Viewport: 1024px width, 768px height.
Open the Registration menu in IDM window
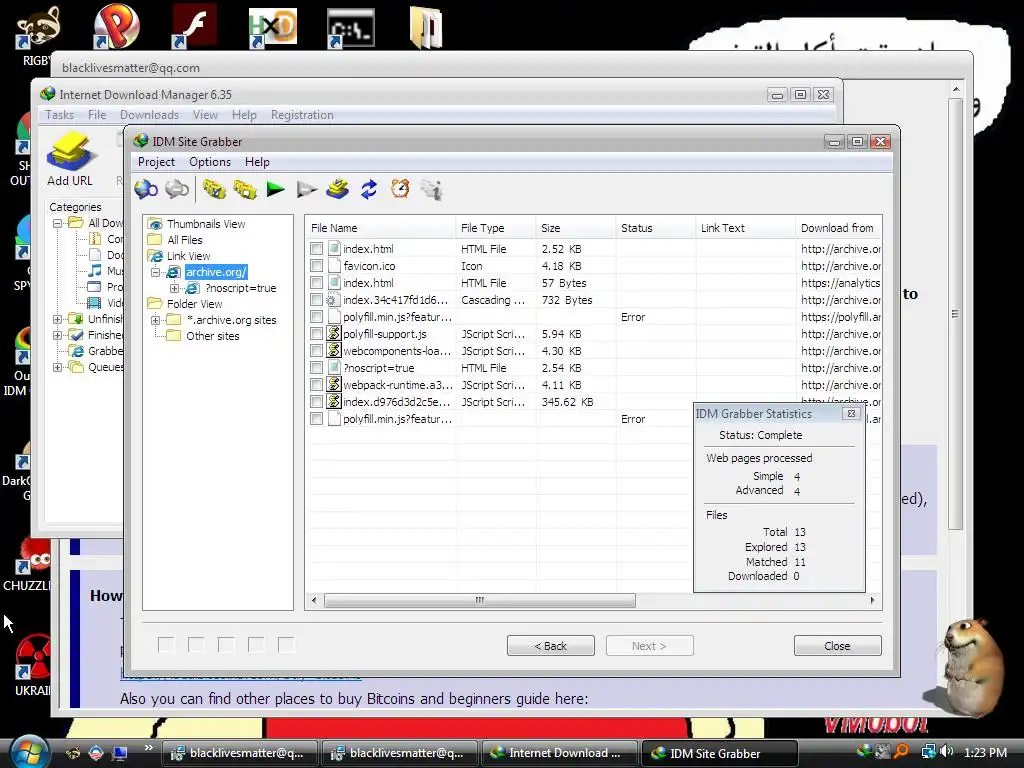pyautogui.click(x=302, y=115)
